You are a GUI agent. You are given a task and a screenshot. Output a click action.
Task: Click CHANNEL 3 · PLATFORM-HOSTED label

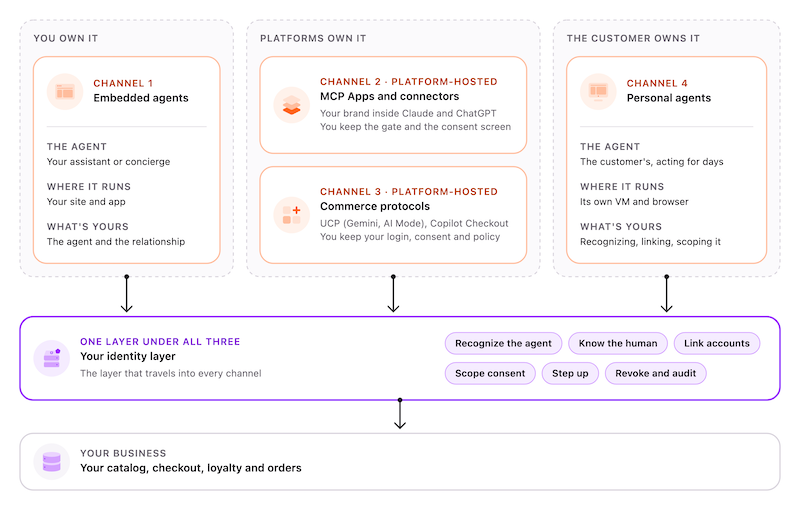[x=409, y=192]
